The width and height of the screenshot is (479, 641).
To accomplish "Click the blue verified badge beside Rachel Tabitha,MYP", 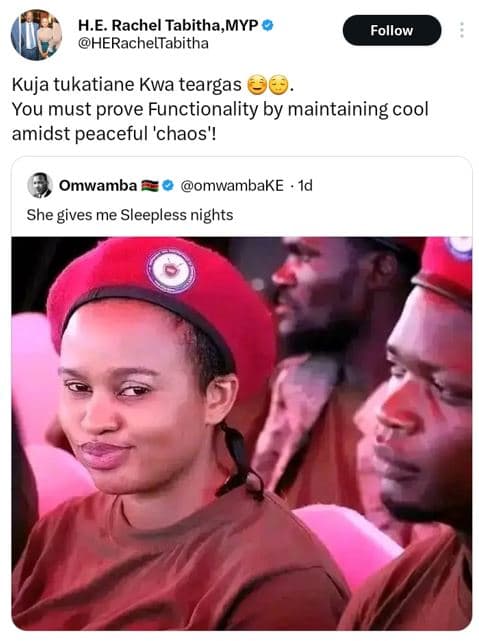I will coord(267,25).
